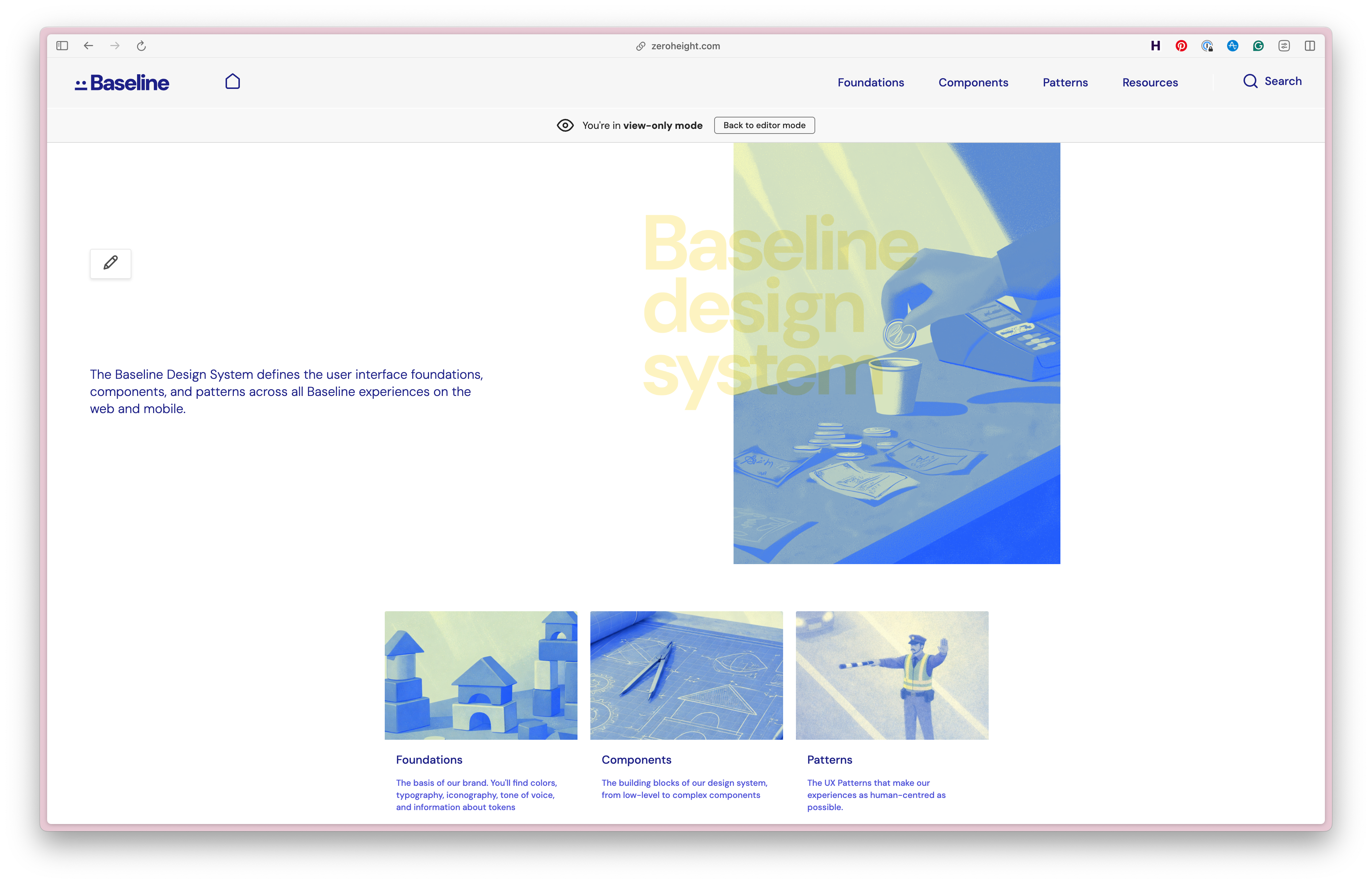Open Resources in the navigation
This screenshot has width=1372, height=884.
[x=1150, y=82]
